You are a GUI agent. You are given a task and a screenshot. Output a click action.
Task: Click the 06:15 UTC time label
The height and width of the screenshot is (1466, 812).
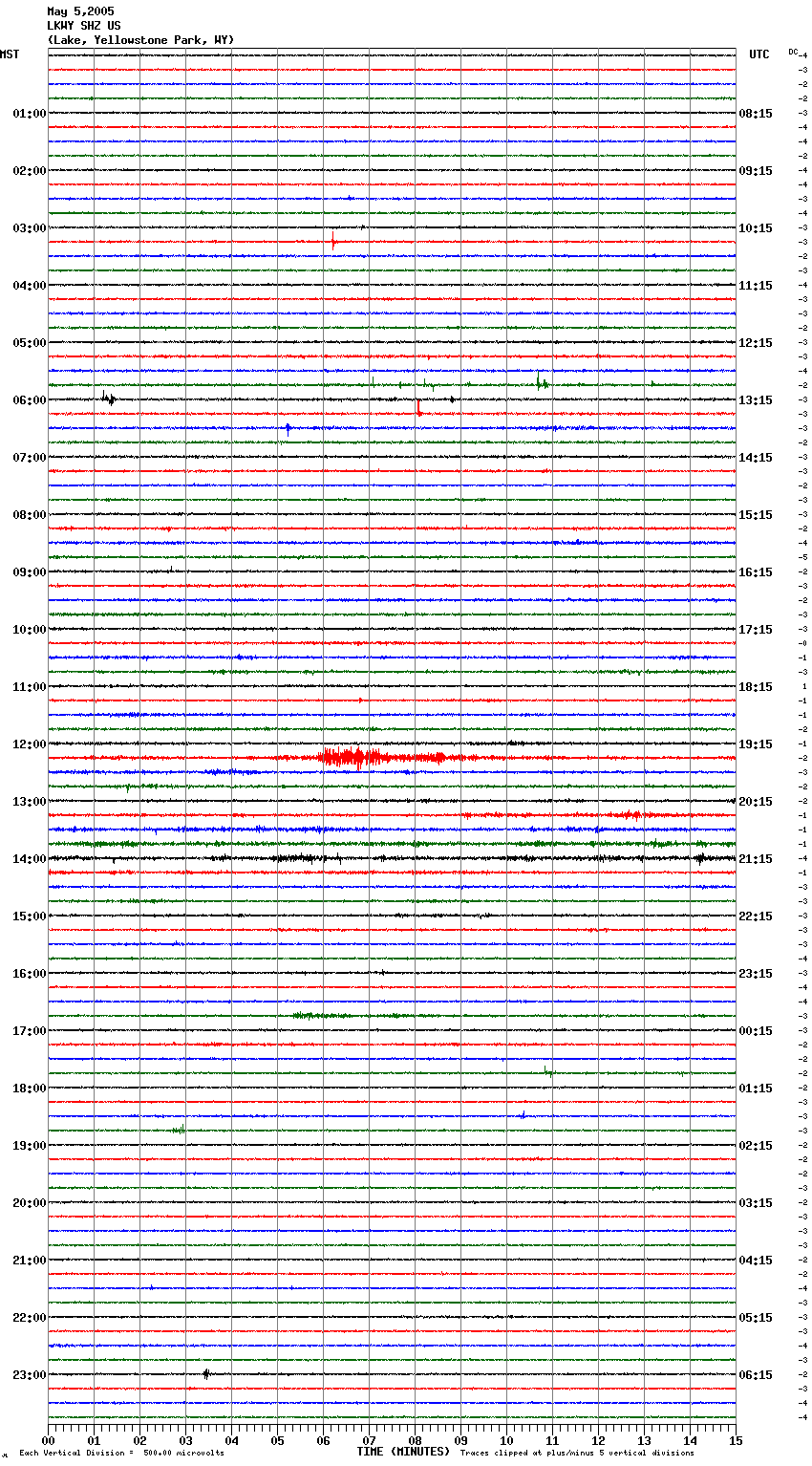pyautogui.click(x=756, y=1375)
